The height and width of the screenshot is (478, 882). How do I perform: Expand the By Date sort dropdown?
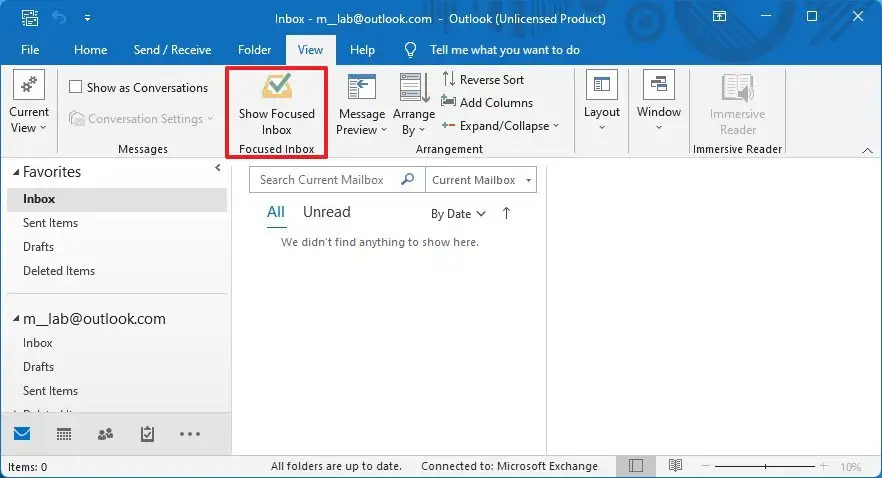pos(458,214)
